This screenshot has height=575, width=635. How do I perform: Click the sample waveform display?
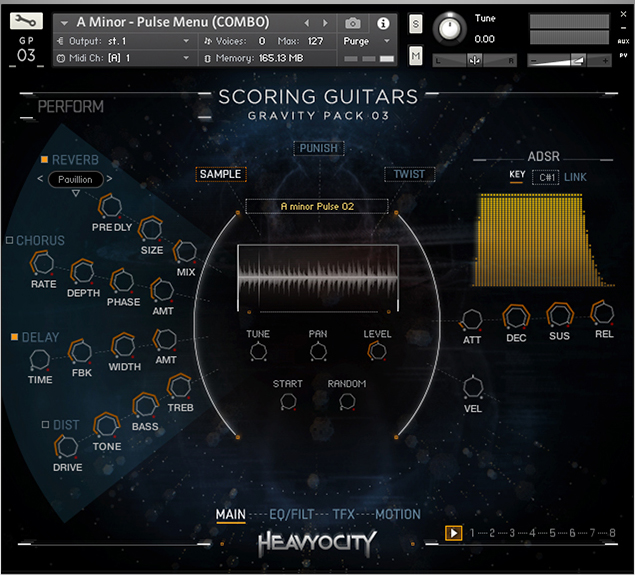[318, 278]
